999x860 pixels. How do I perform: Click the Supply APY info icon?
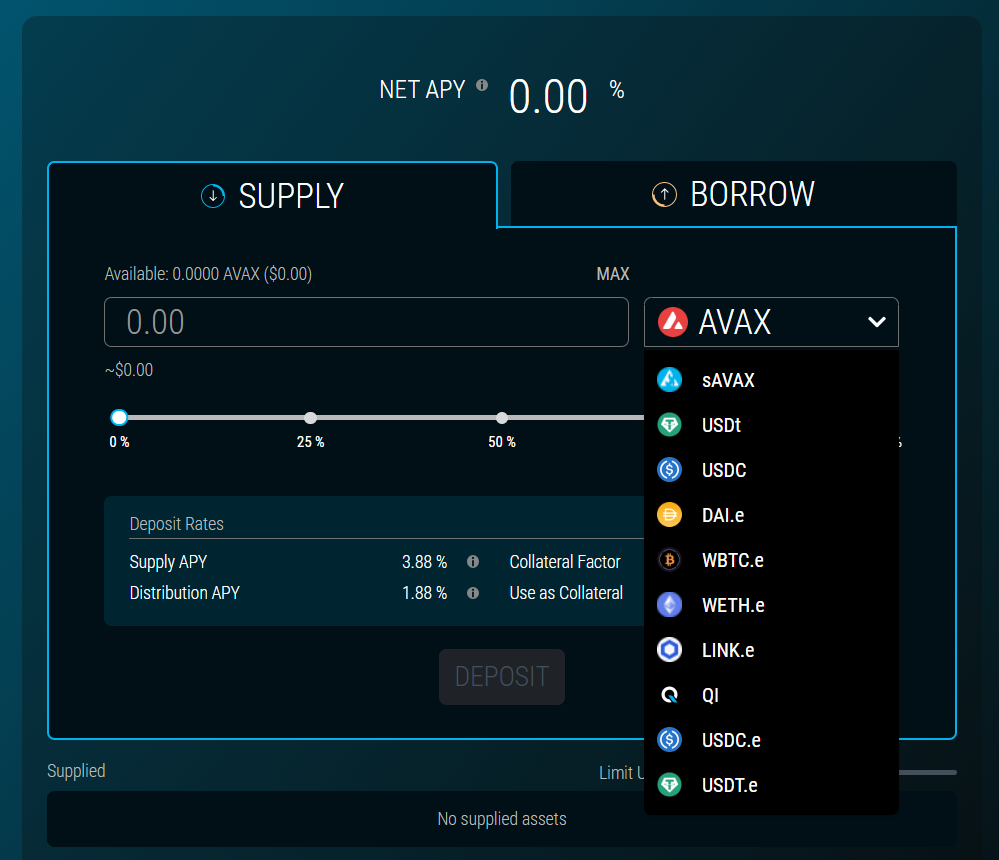click(x=473, y=562)
